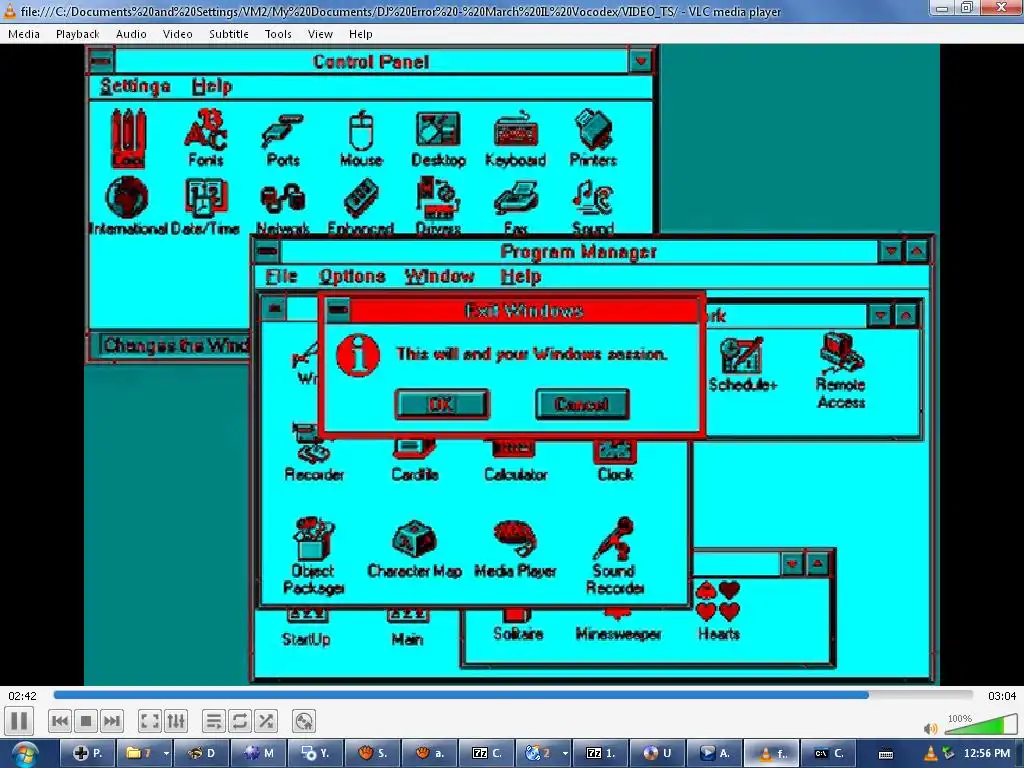
Task: Click the elapsed time 02:42
Action: coord(22,696)
